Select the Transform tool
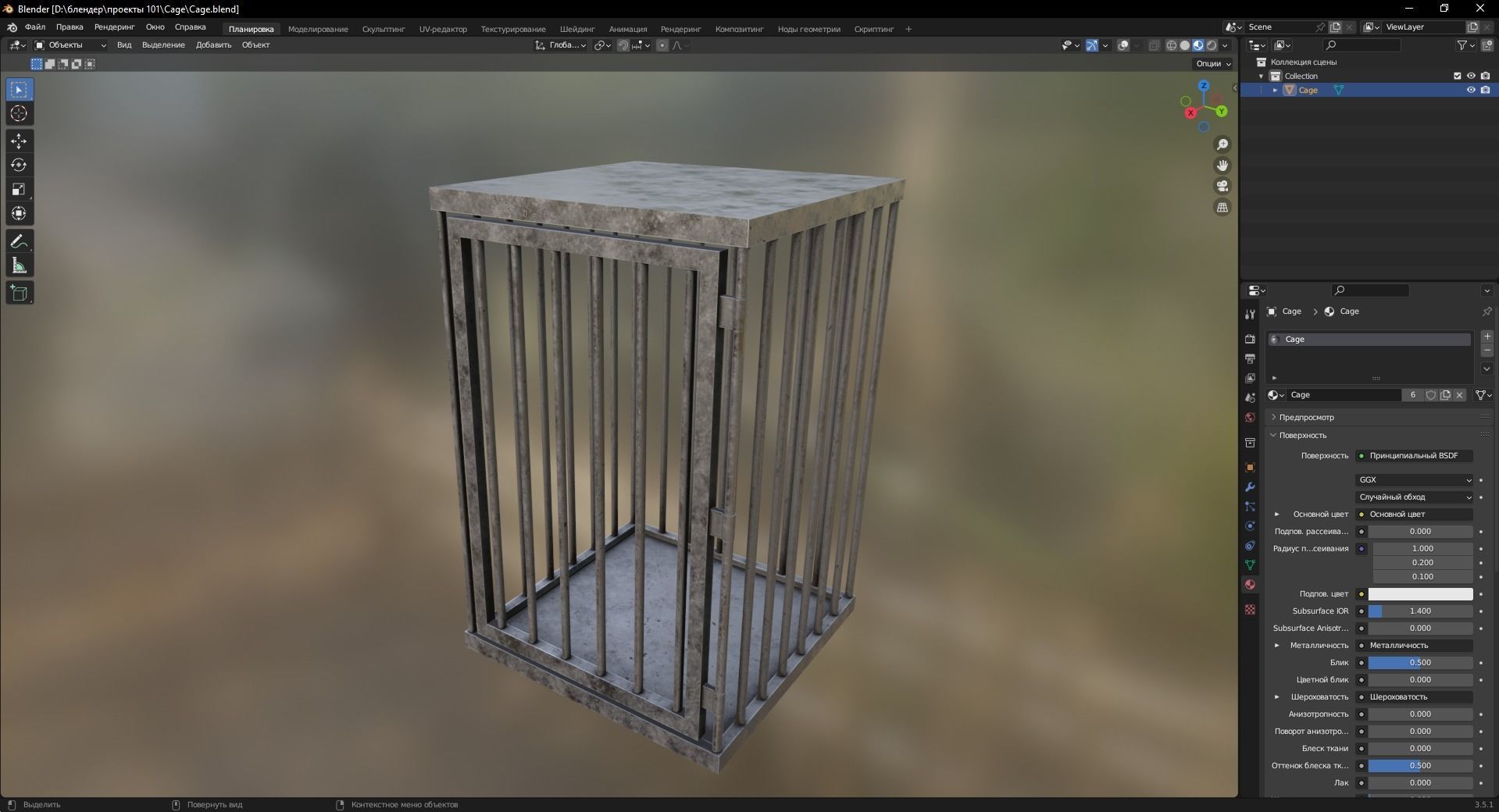 [20, 214]
